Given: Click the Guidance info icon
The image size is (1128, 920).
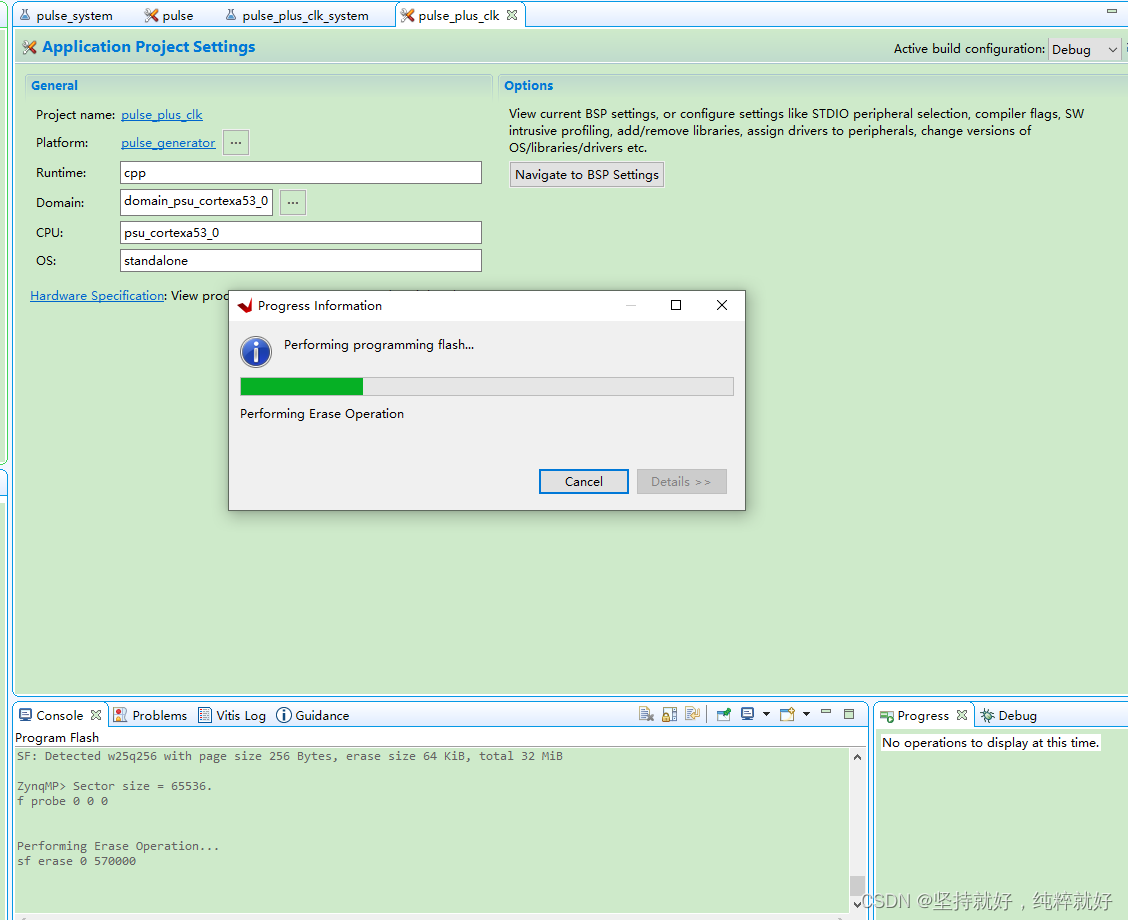Looking at the screenshot, I should [284, 715].
